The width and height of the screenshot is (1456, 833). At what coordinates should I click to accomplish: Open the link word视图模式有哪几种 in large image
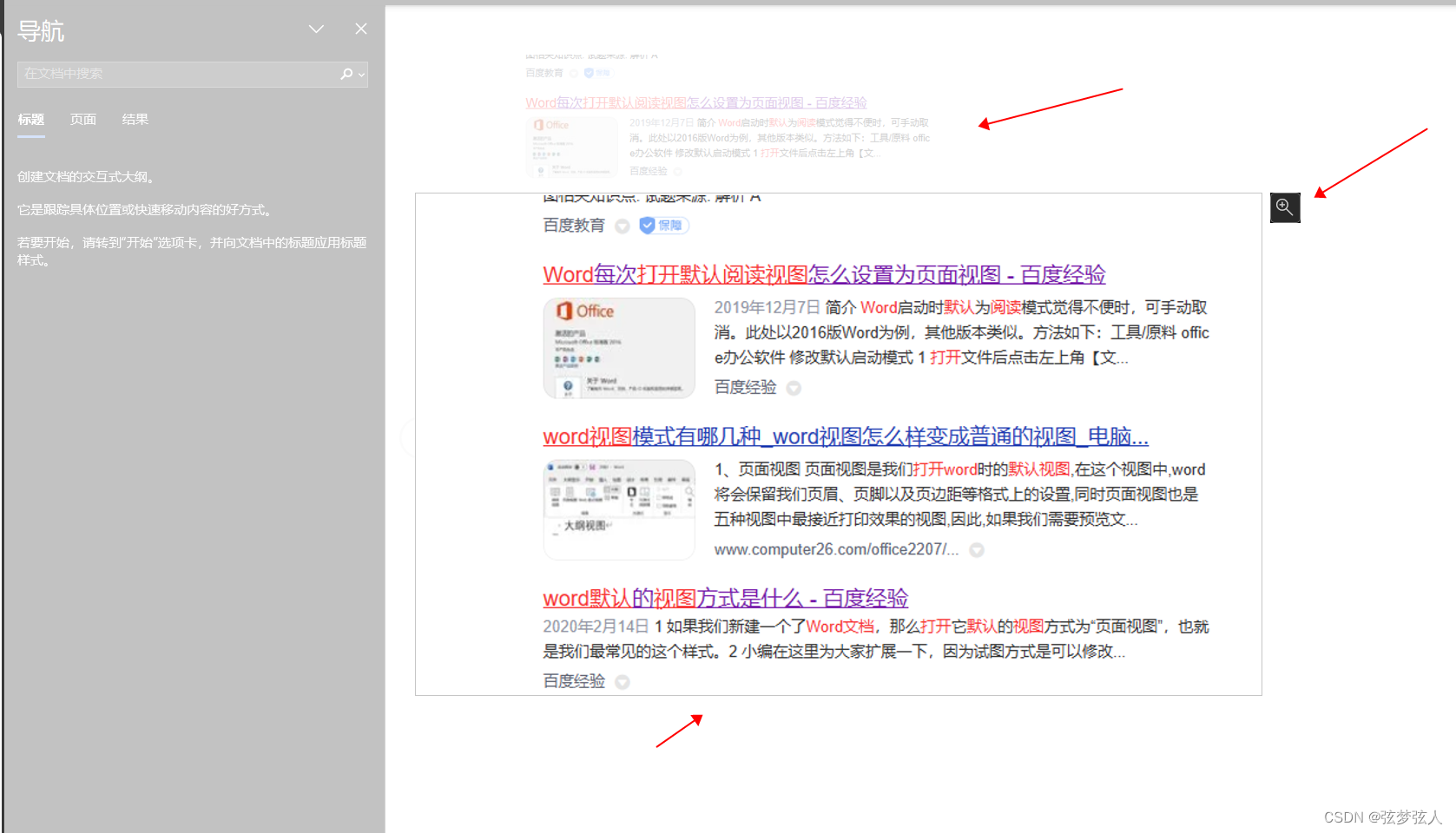tap(846, 436)
